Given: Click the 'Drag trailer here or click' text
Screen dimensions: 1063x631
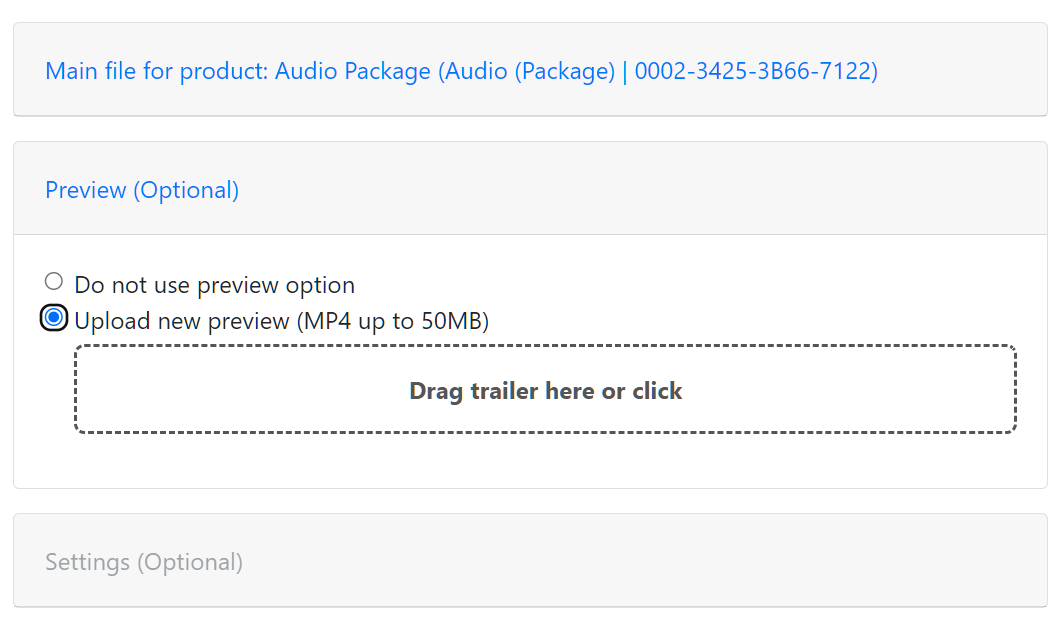Looking at the screenshot, I should point(545,390).
